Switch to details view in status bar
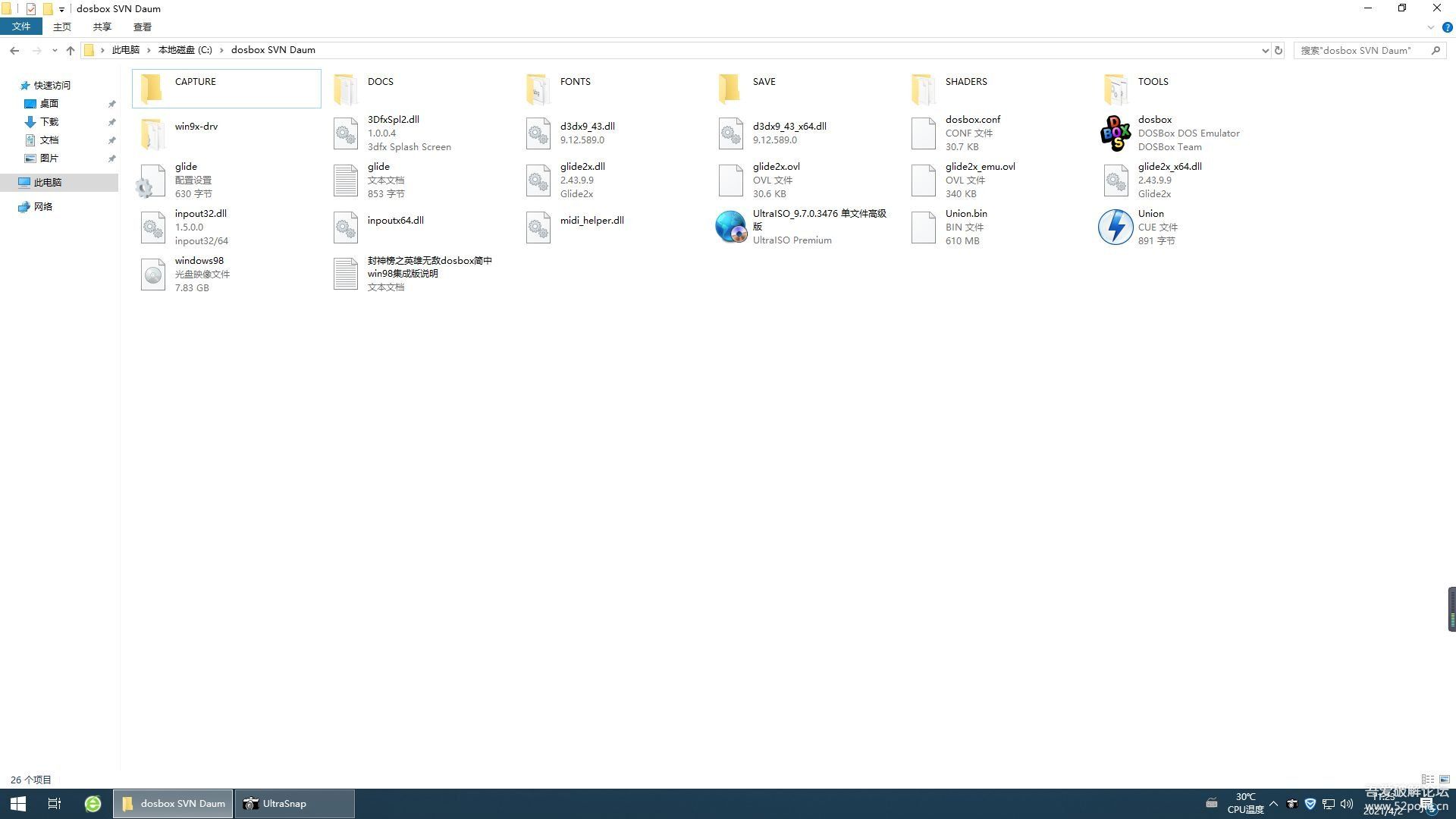Screen dimensions: 1456x819 pos(1428,779)
